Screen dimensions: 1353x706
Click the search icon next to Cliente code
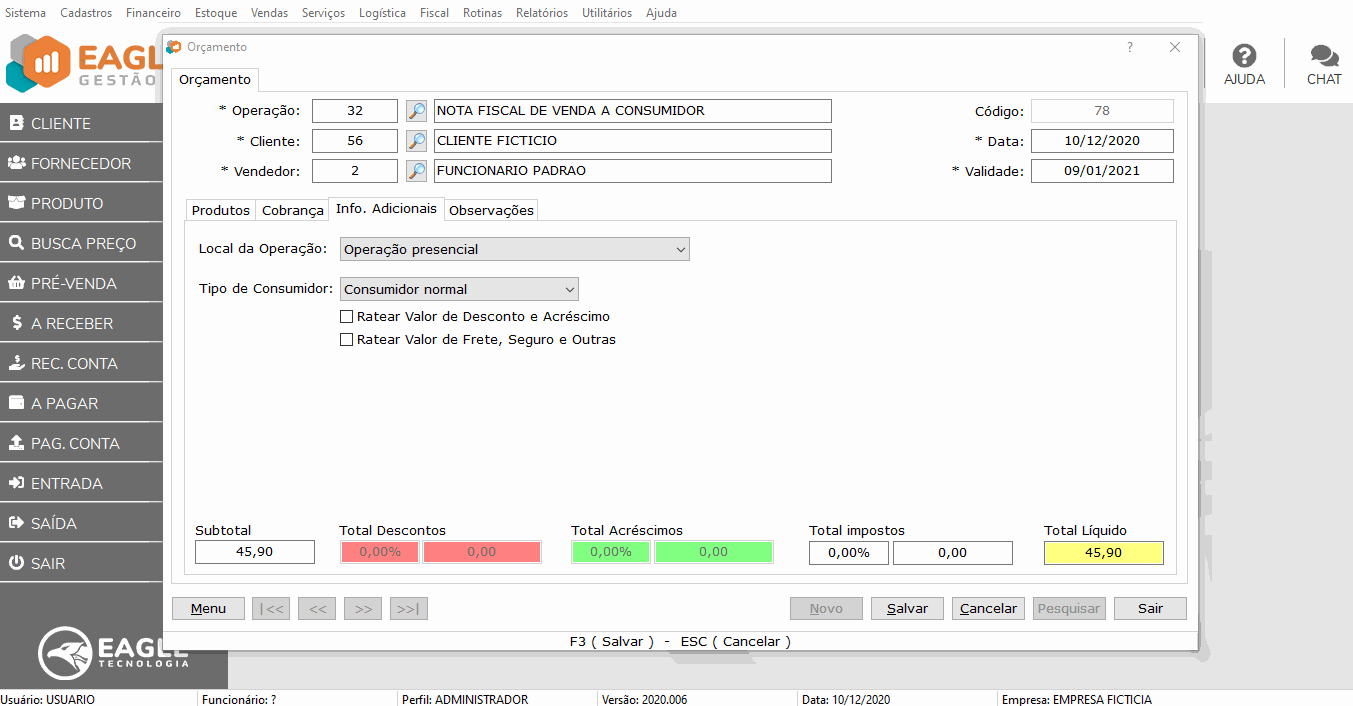click(x=417, y=141)
